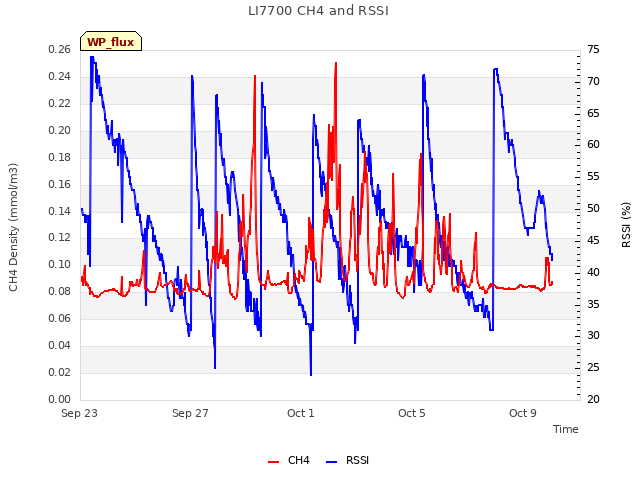Screen dimensions: 640x480
Task: Click the Sep 23 x-axis tick label
Action: [80, 413]
